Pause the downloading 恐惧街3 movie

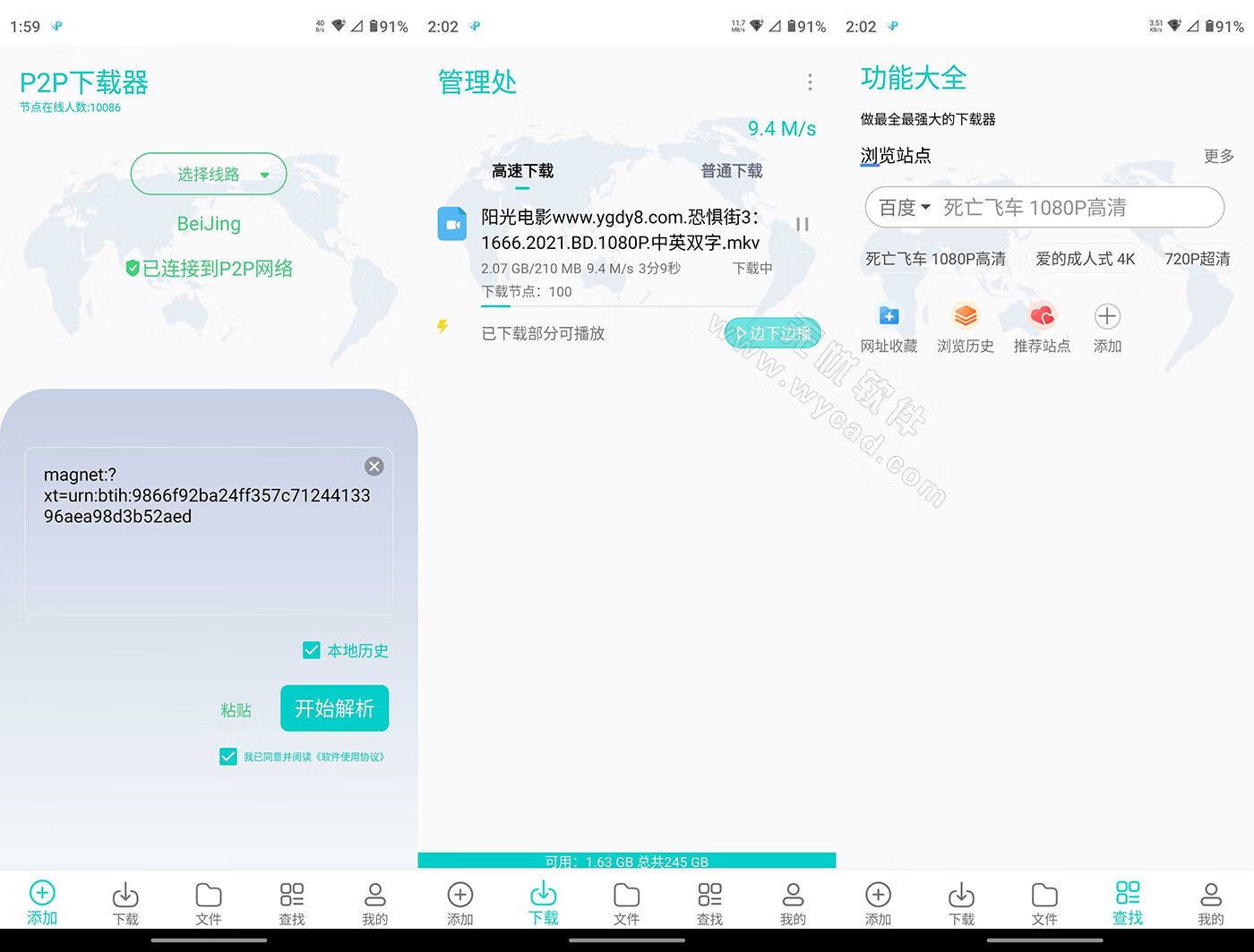[x=803, y=224]
